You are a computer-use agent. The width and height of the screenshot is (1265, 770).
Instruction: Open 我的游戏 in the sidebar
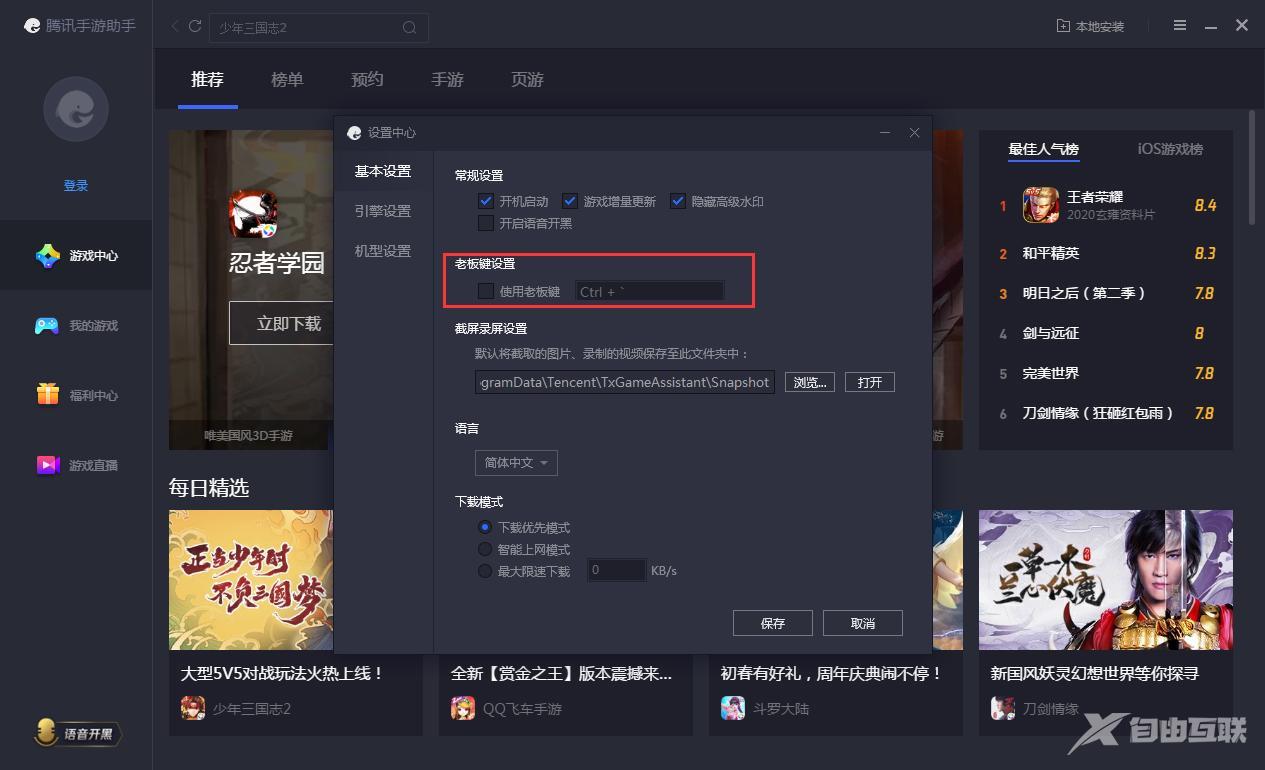tap(76, 326)
